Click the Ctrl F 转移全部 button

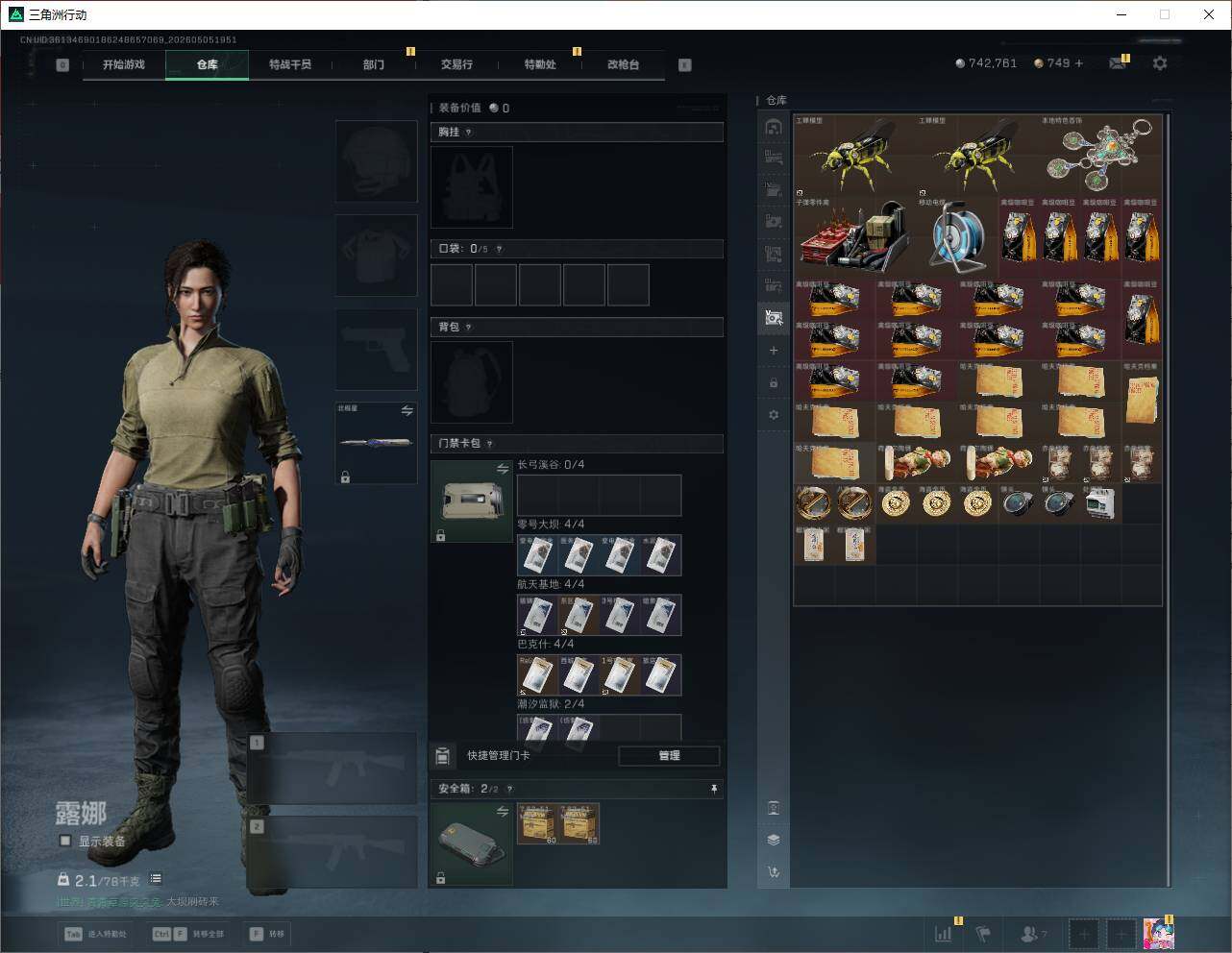tap(188, 934)
